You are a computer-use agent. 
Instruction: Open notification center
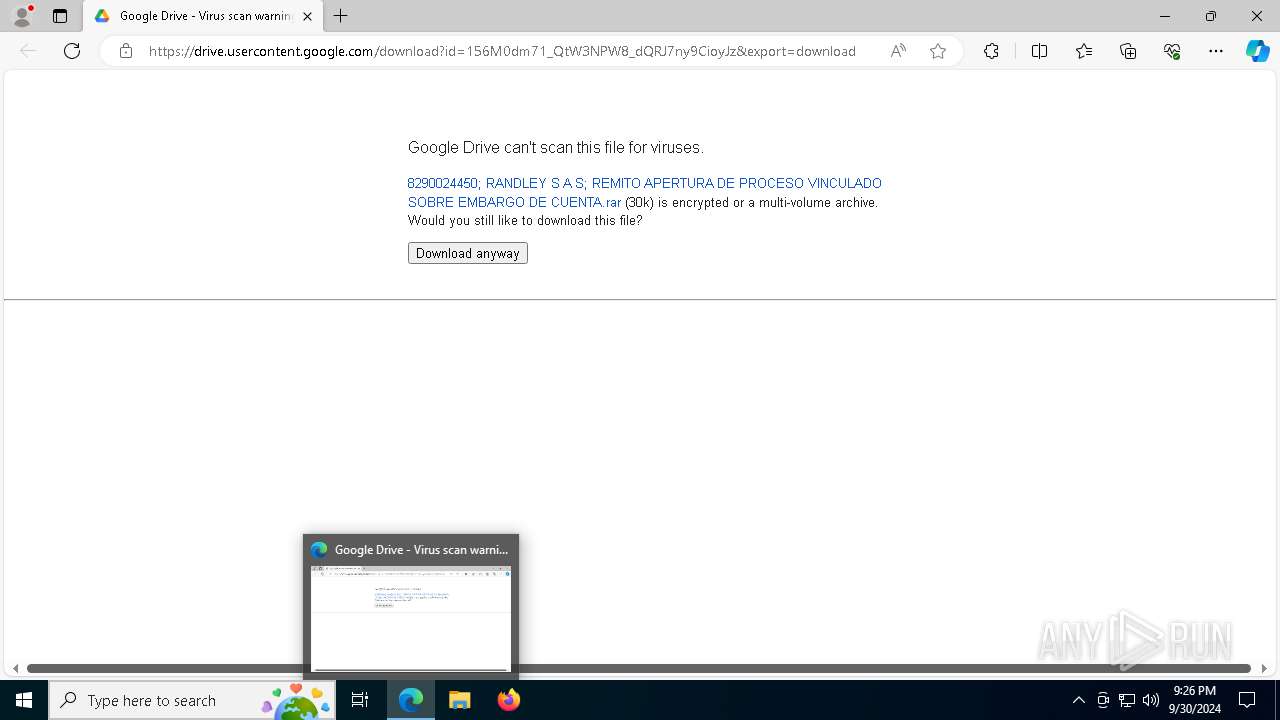point(1247,700)
